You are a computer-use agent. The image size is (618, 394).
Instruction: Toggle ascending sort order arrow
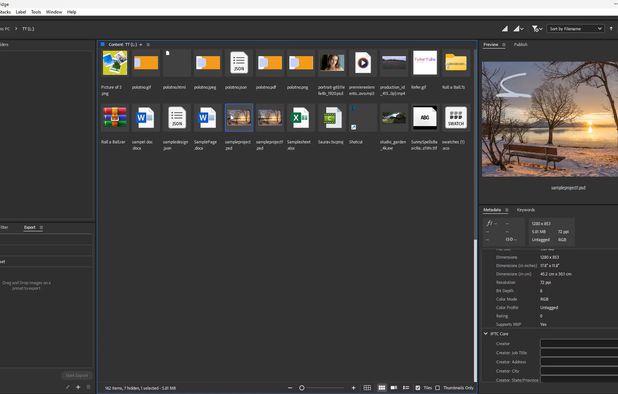coord(611,29)
